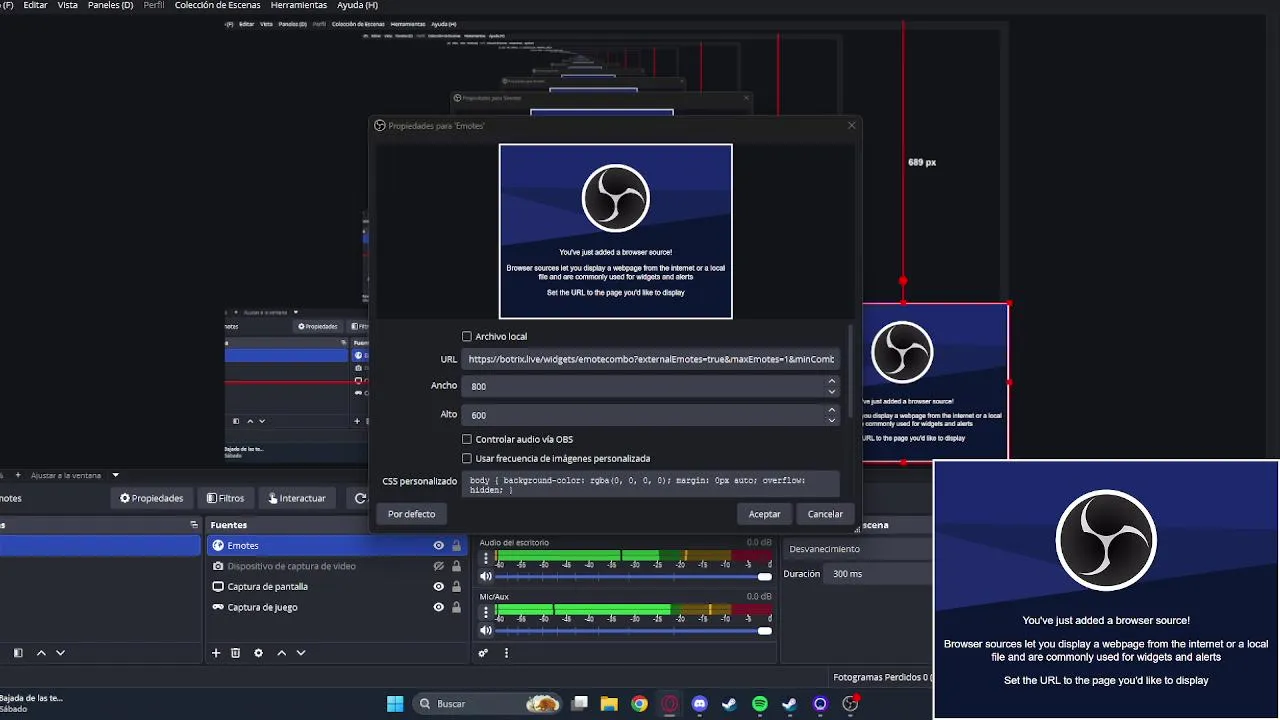Open the audio mixer menu dots at the bottom

pos(506,653)
